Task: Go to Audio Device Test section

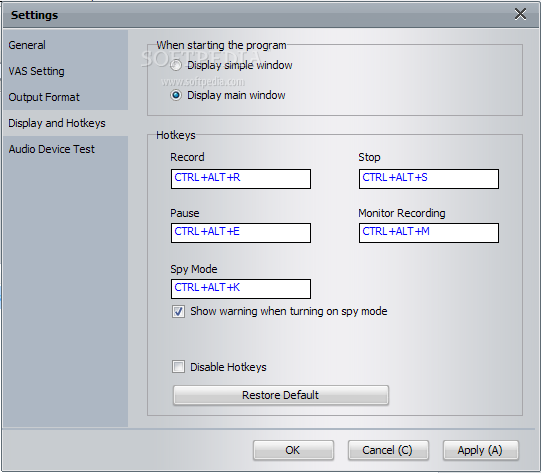Action: (66, 149)
